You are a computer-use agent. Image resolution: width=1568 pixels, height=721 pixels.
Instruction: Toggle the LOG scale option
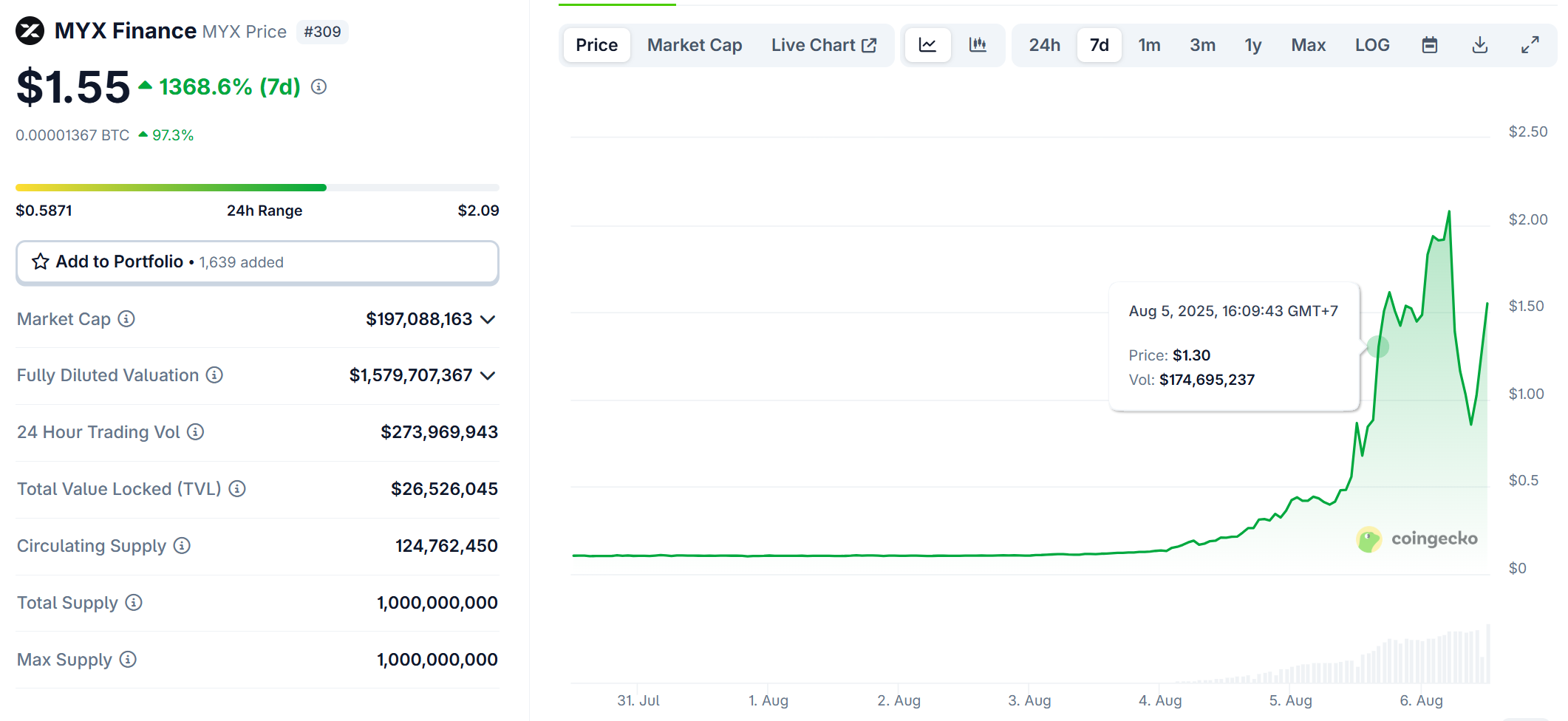[1372, 45]
